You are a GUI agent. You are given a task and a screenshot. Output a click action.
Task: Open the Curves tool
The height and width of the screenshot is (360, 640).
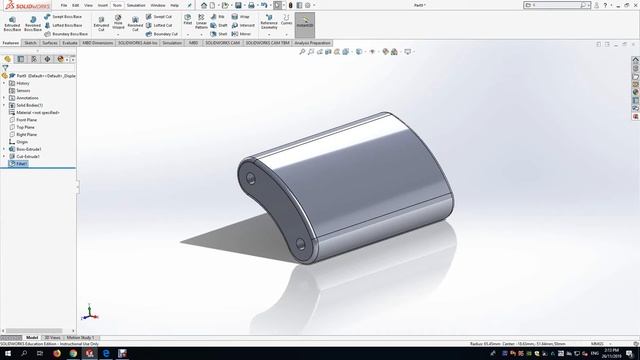pyautogui.click(x=287, y=20)
